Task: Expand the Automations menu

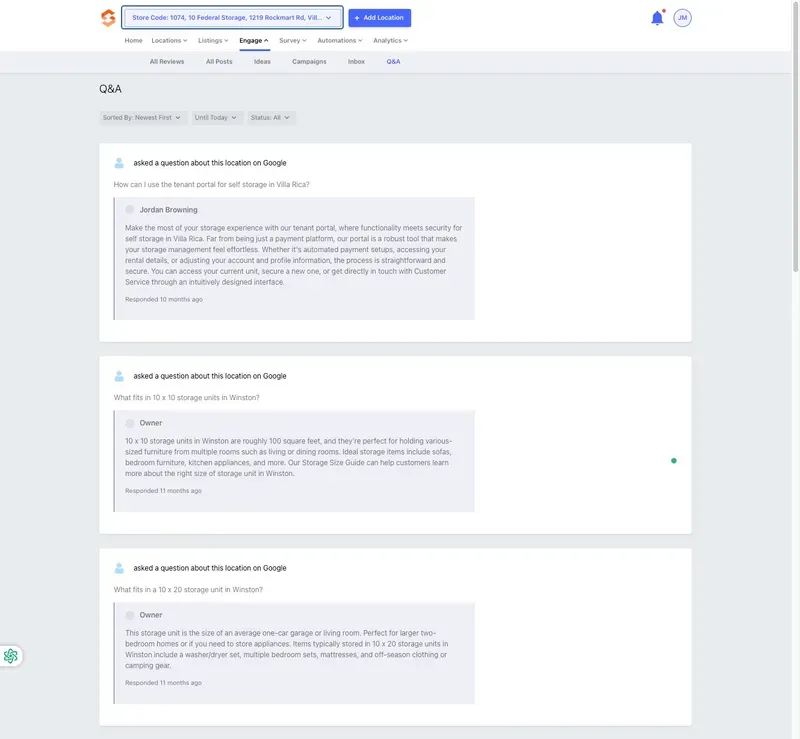Action: [340, 40]
